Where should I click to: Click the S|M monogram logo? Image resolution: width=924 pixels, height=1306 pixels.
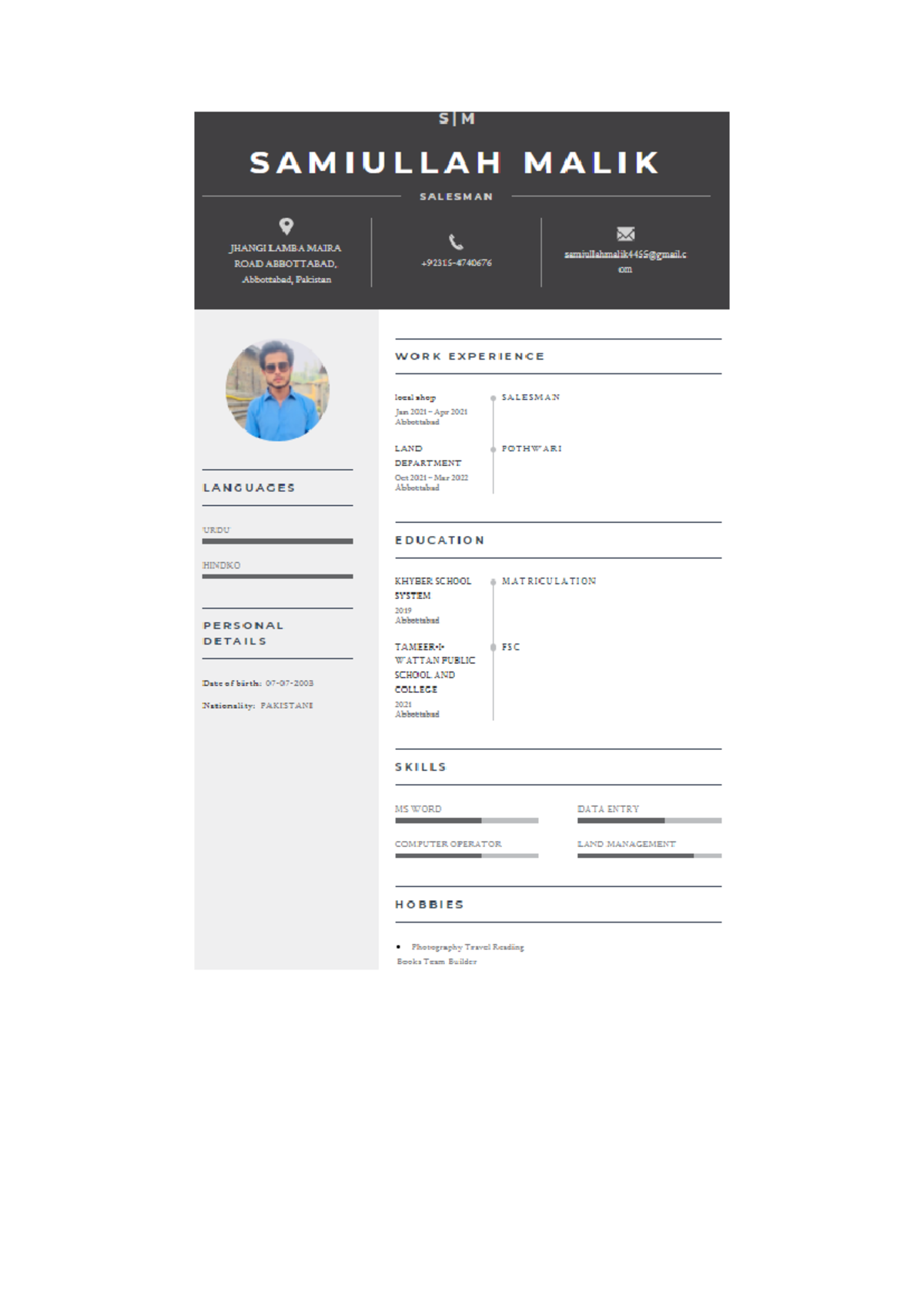point(457,119)
